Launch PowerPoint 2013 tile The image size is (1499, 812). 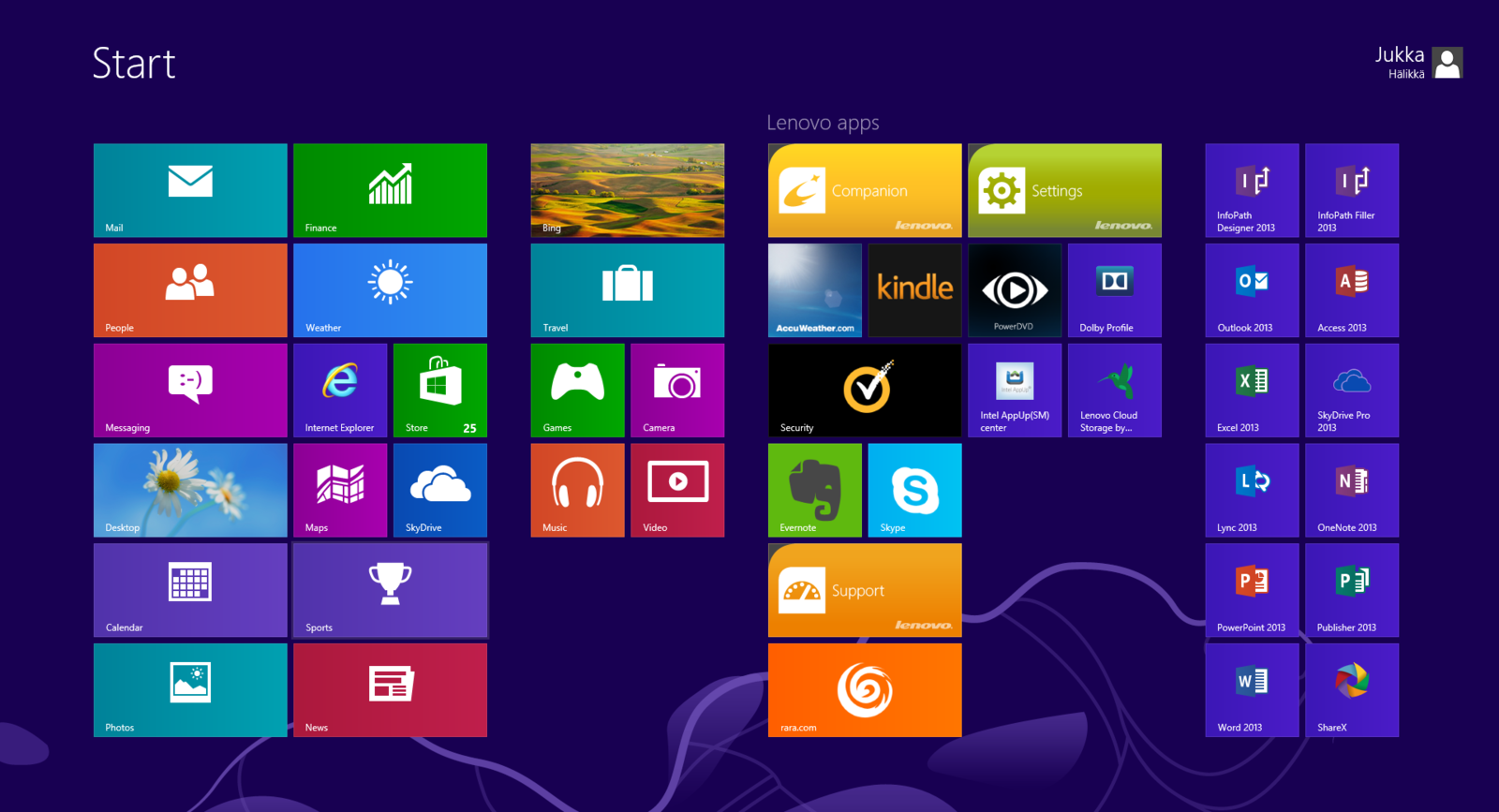point(1252,590)
